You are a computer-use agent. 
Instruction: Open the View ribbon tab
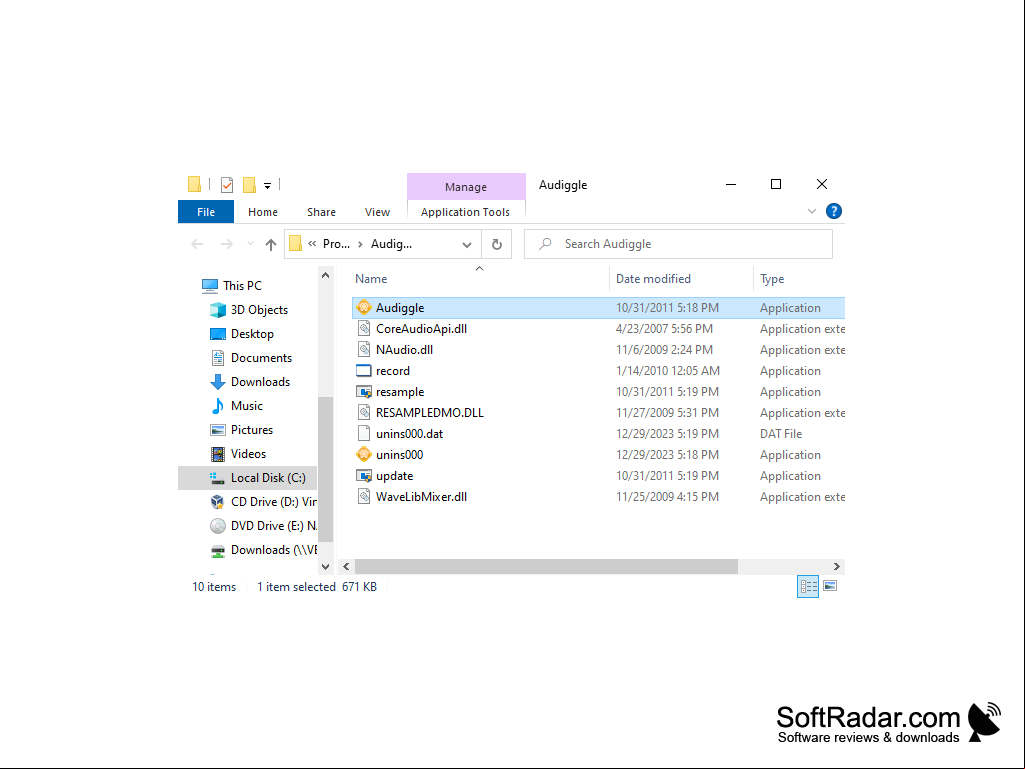click(377, 212)
